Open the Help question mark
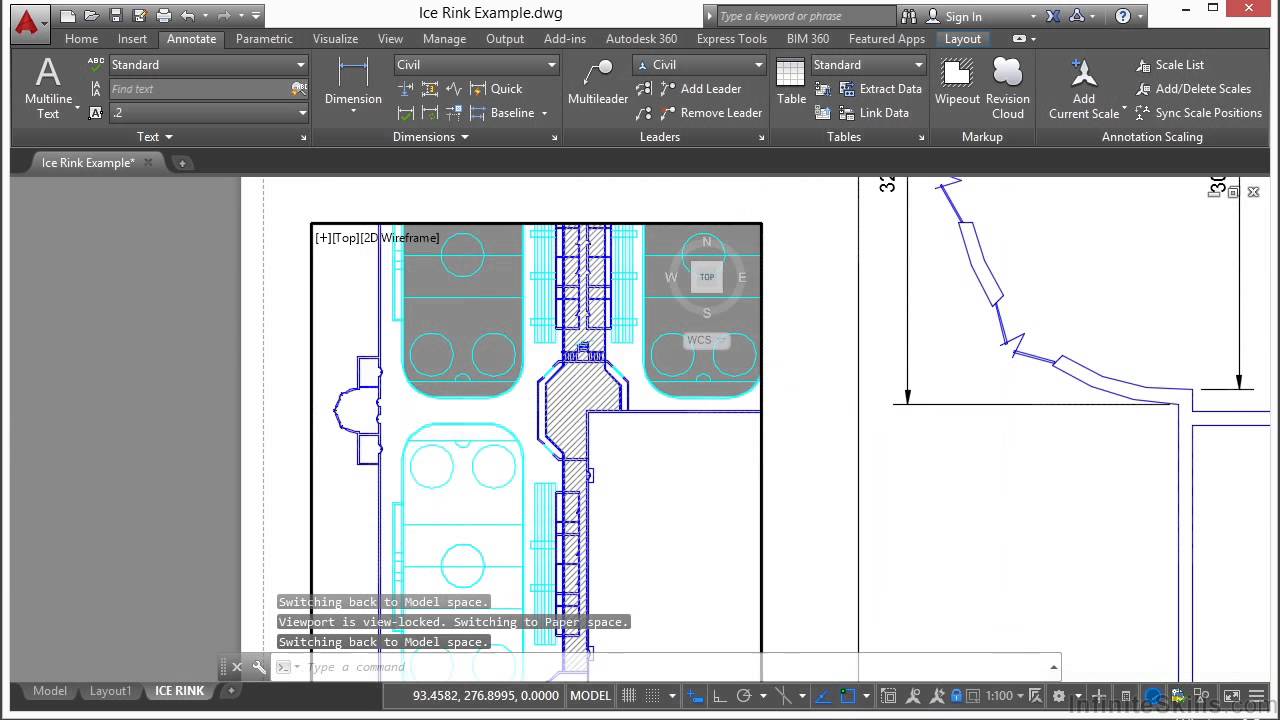 pos(1123,16)
